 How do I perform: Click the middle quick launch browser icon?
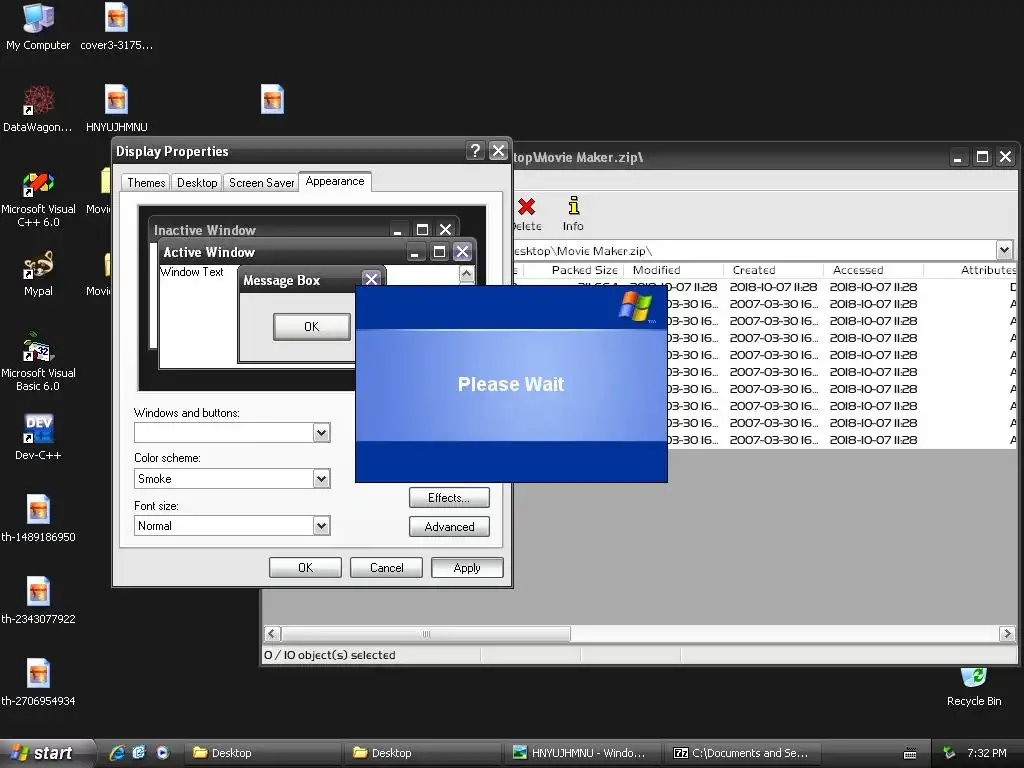(x=139, y=753)
